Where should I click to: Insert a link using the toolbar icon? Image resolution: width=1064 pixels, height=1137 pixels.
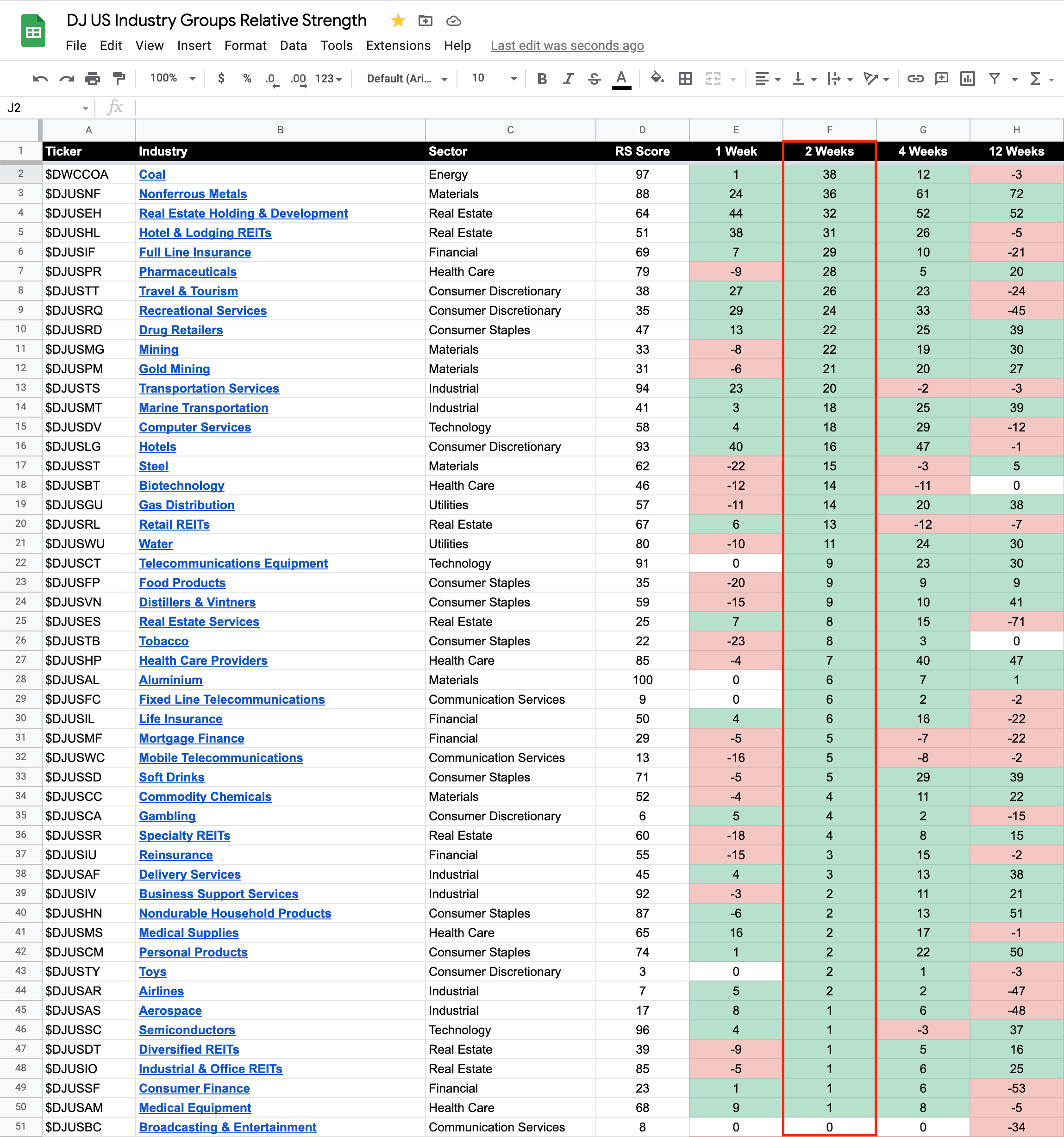pos(915,79)
